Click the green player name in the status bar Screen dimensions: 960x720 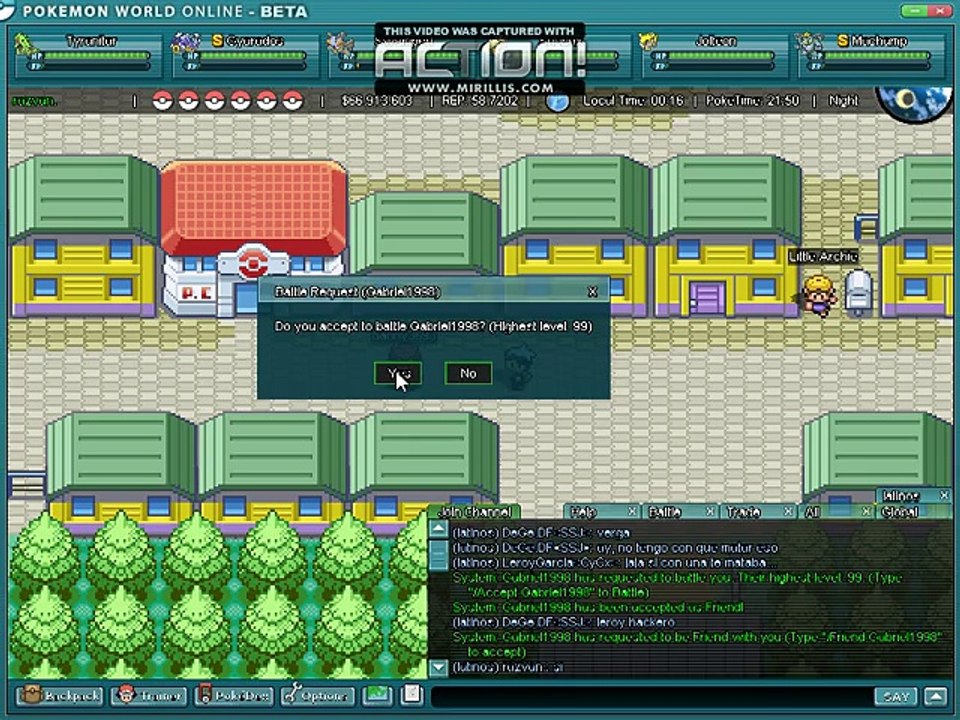coord(34,101)
